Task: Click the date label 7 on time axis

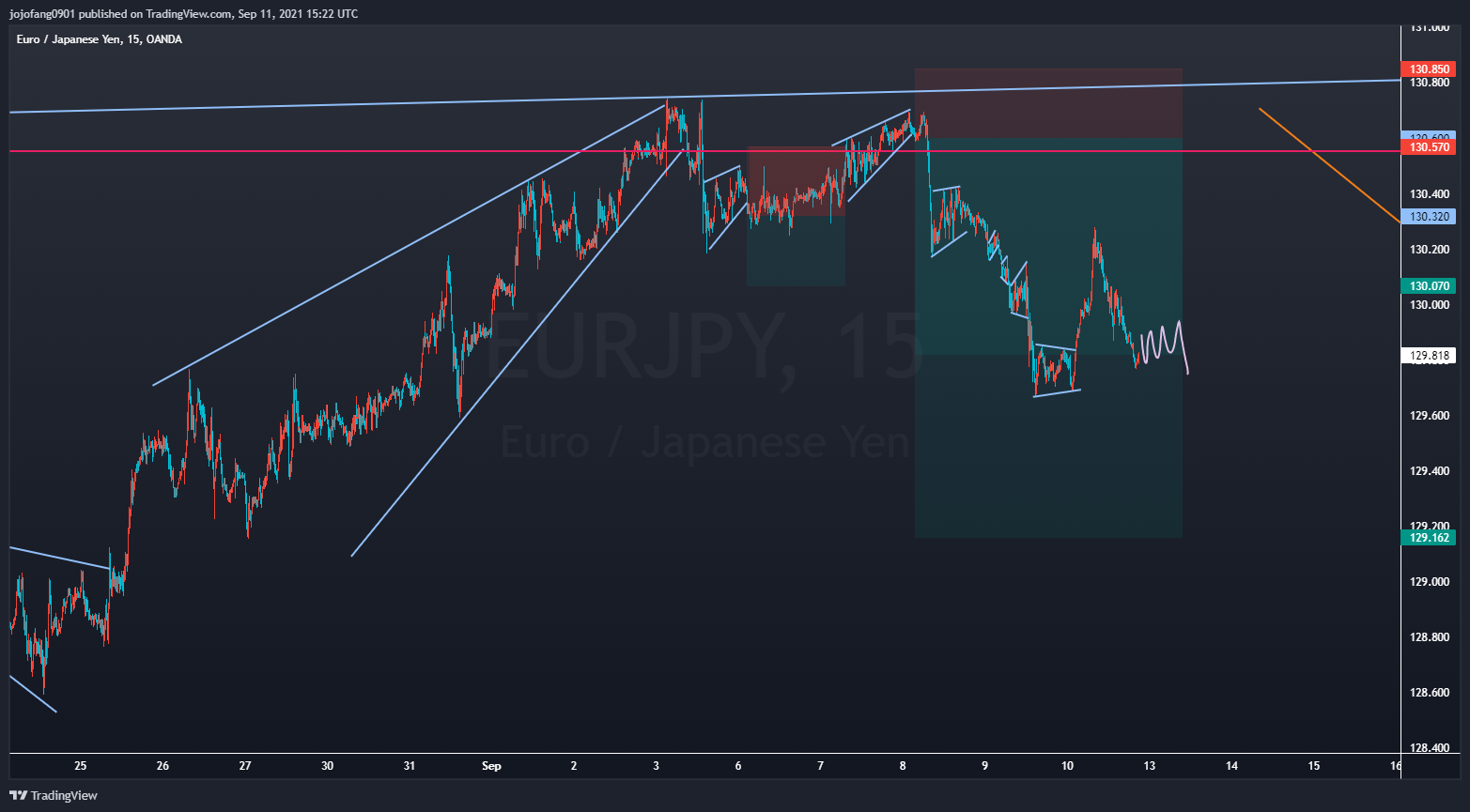Action: coord(821,766)
